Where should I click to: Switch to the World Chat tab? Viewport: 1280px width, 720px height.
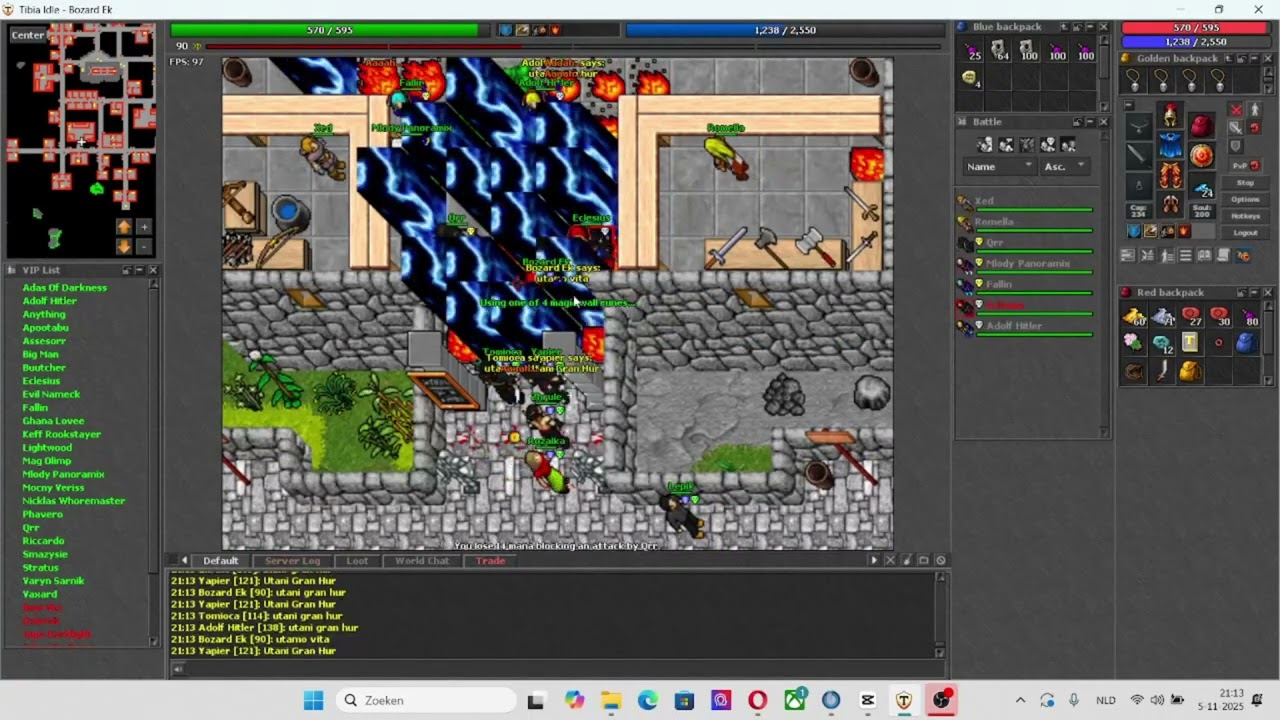point(422,560)
